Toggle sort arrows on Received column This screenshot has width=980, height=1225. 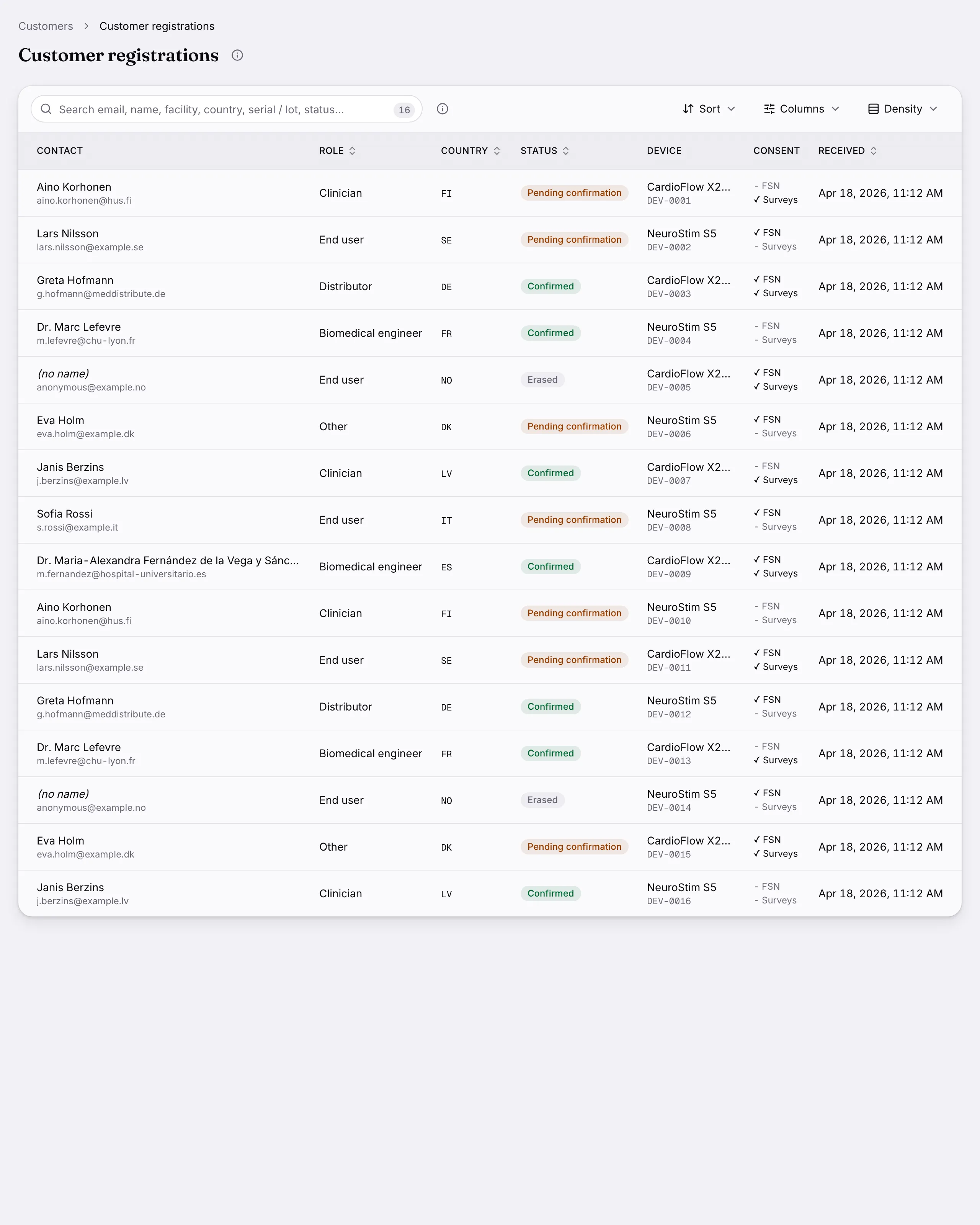point(874,150)
